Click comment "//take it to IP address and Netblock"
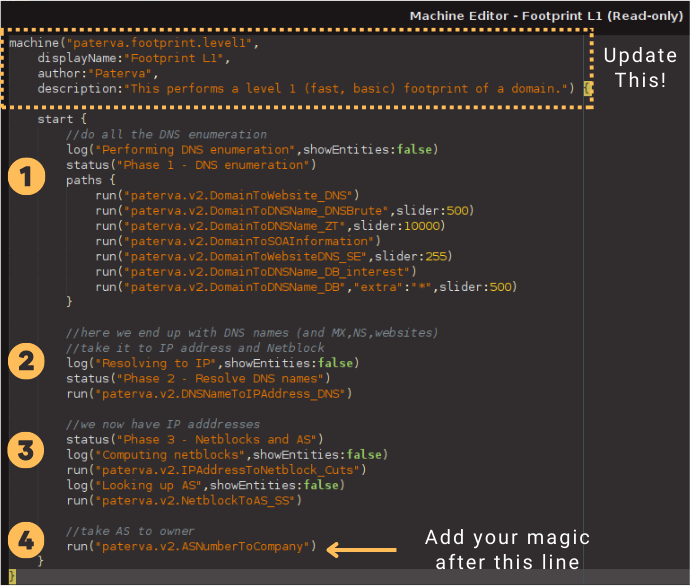Screen dimensions: 690x586 195,348
